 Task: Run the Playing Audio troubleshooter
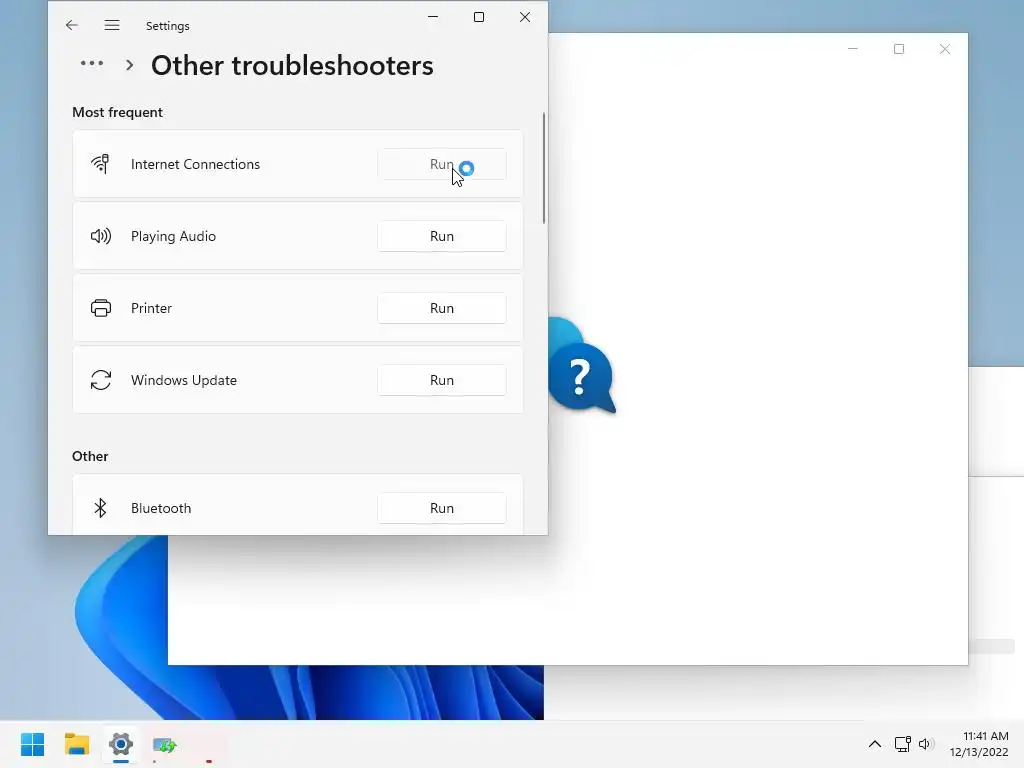click(441, 236)
